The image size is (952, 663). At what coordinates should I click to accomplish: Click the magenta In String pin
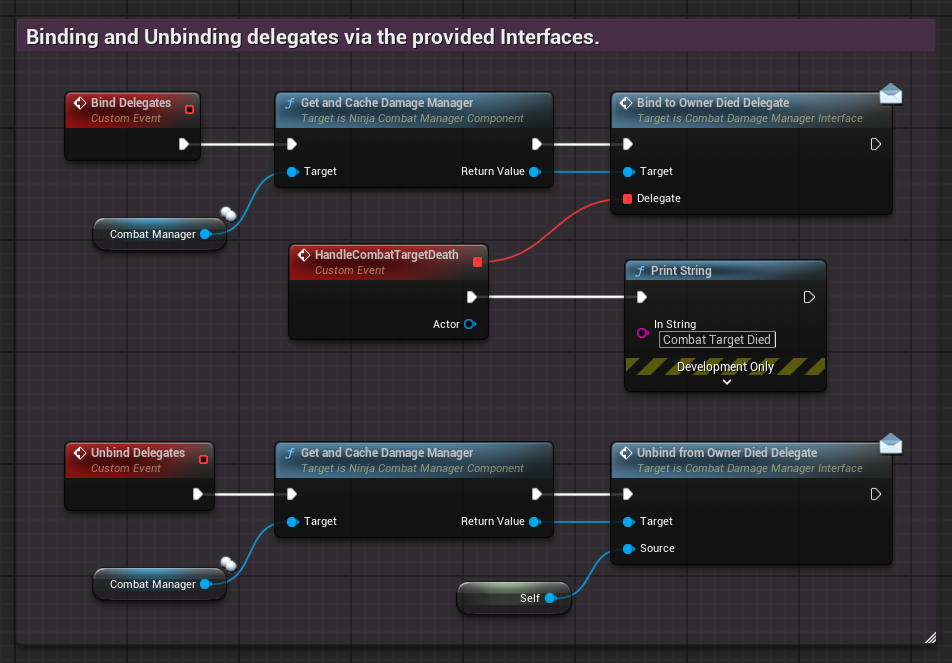643,333
